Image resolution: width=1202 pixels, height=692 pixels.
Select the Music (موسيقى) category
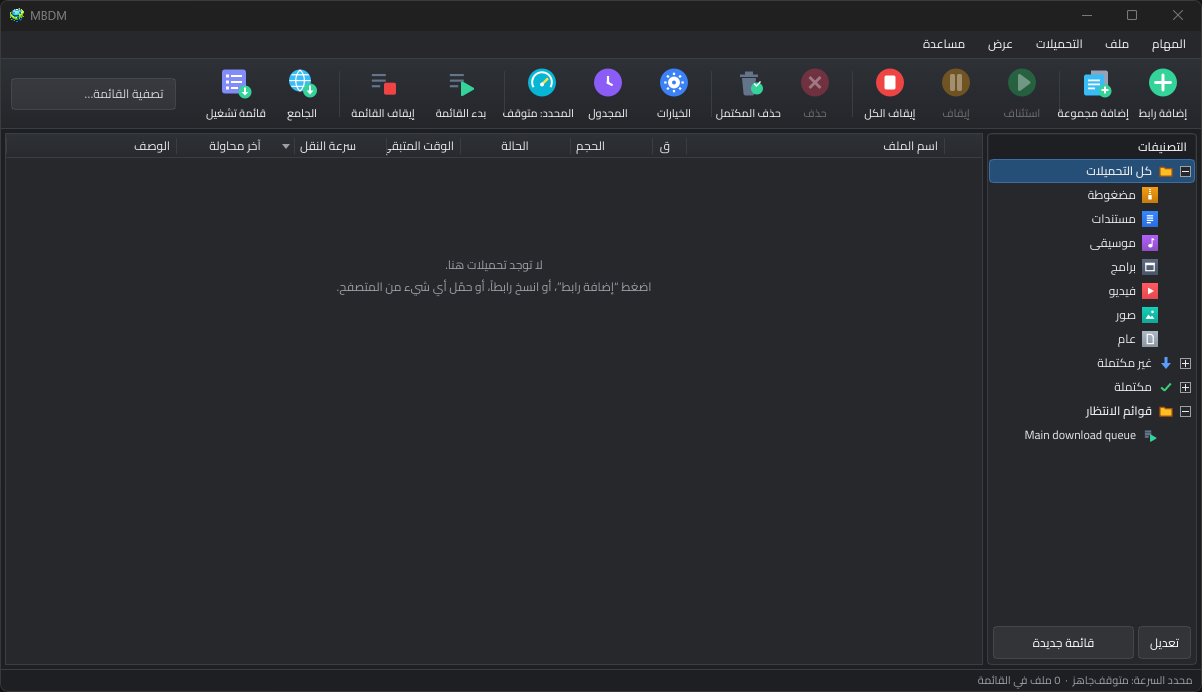(x=1091, y=243)
